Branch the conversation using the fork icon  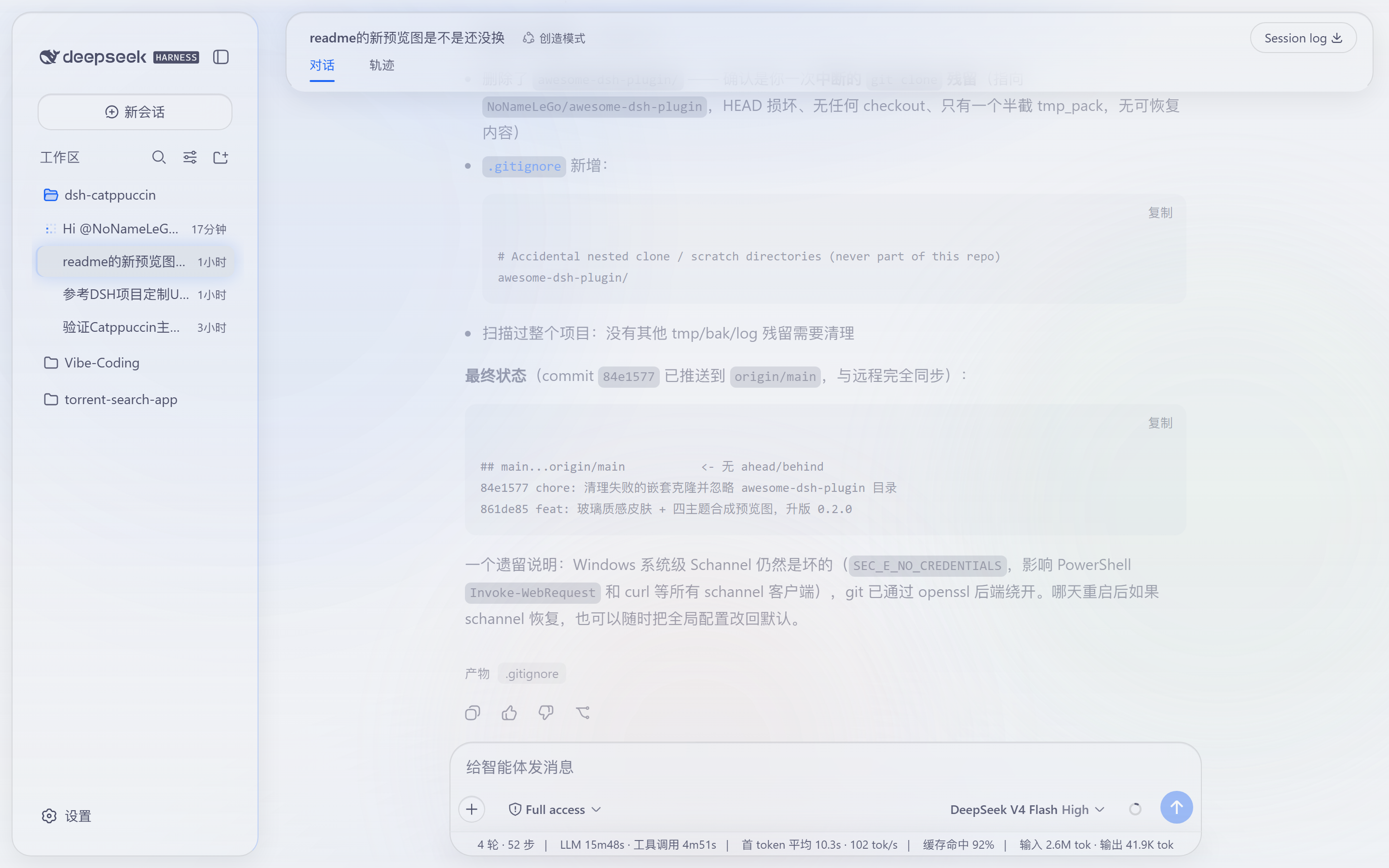point(583,713)
